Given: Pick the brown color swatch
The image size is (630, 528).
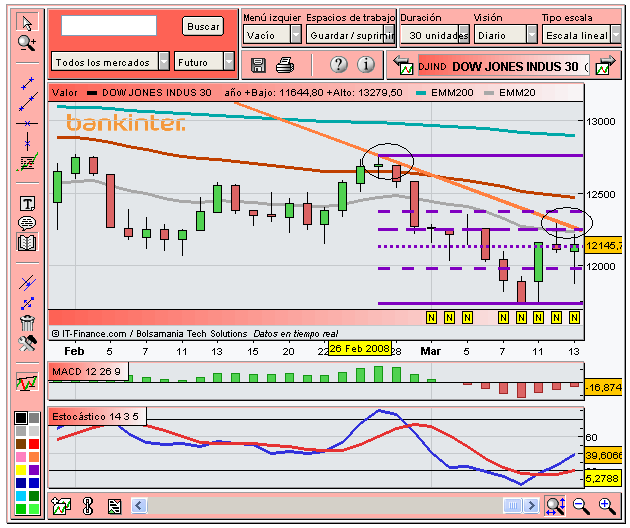Looking at the screenshot, I should 21,444.
